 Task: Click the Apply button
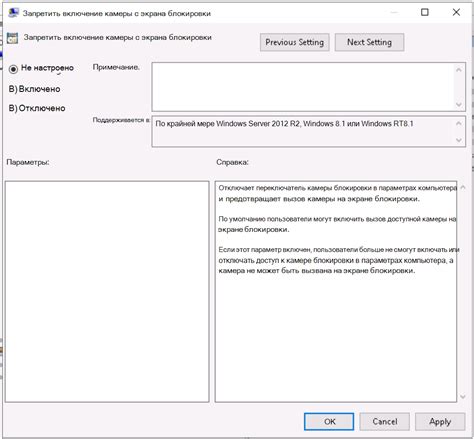(x=440, y=422)
